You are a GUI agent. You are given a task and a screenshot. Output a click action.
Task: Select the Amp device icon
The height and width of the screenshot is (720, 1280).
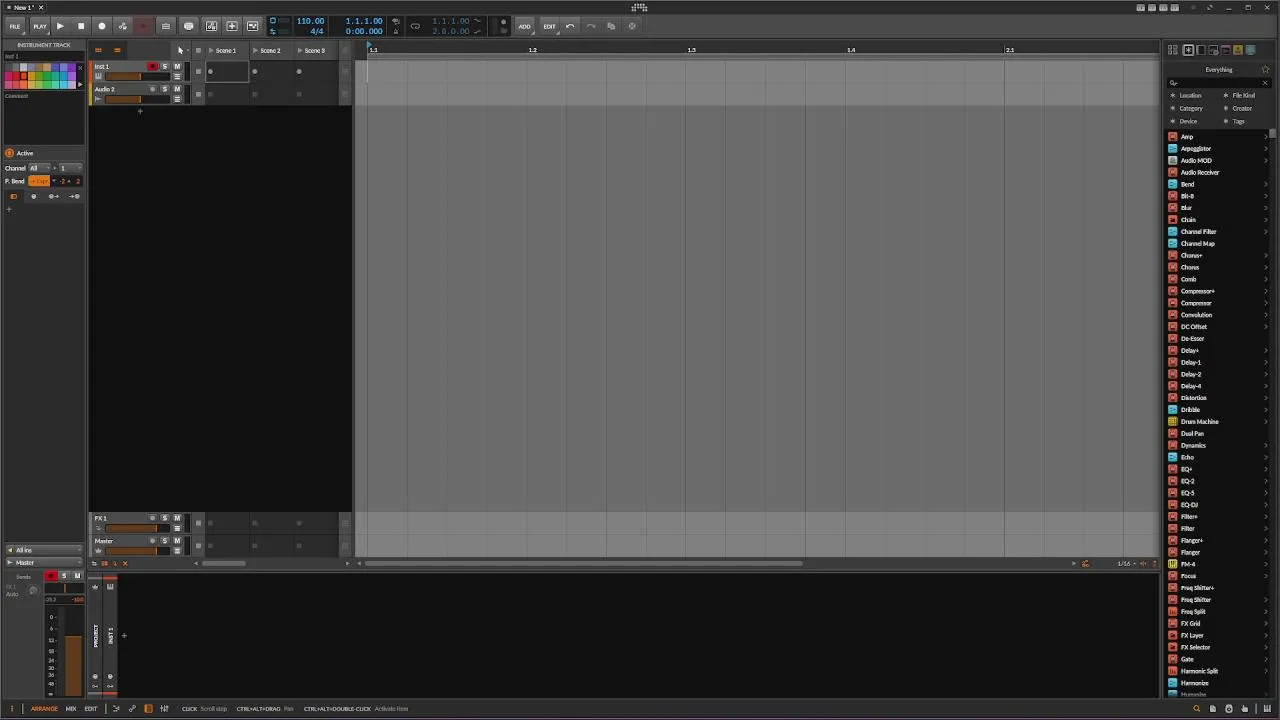pyautogui.click(x=1173, y=136)
